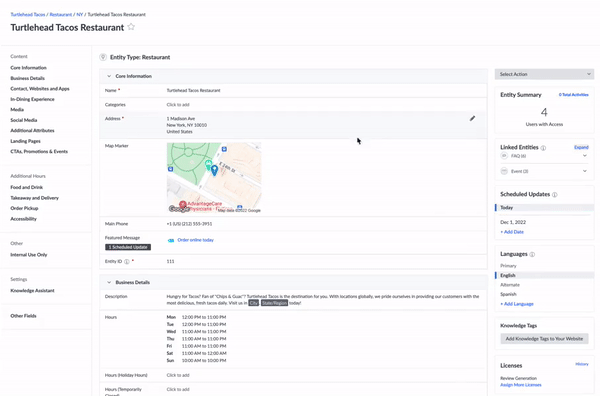Open Internal Use Only section
The image size is (600, 396).
tap(29, 255)
